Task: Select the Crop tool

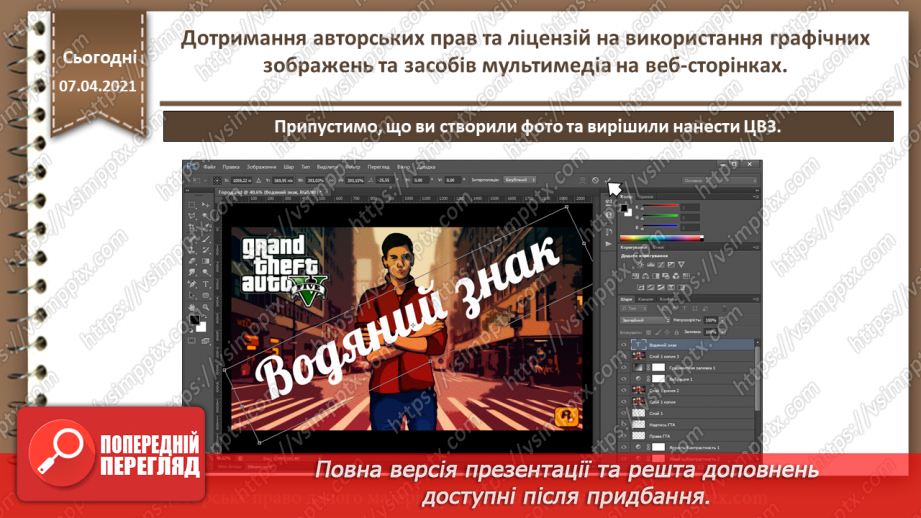Action: click(x=191, y=227)
